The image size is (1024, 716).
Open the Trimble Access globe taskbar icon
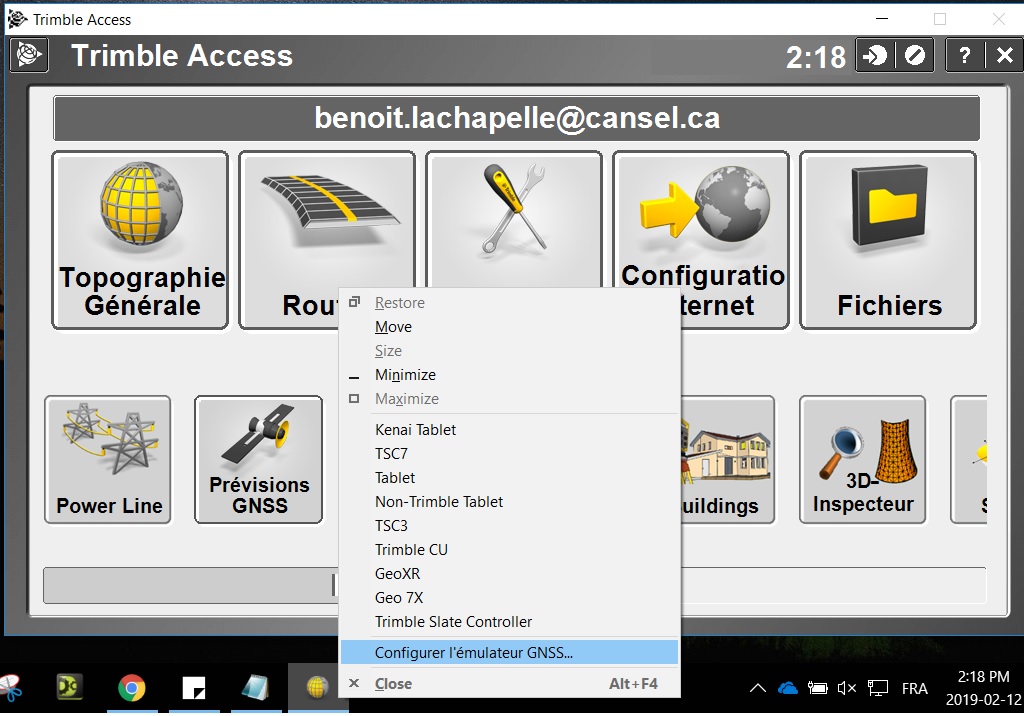[317, 688]
